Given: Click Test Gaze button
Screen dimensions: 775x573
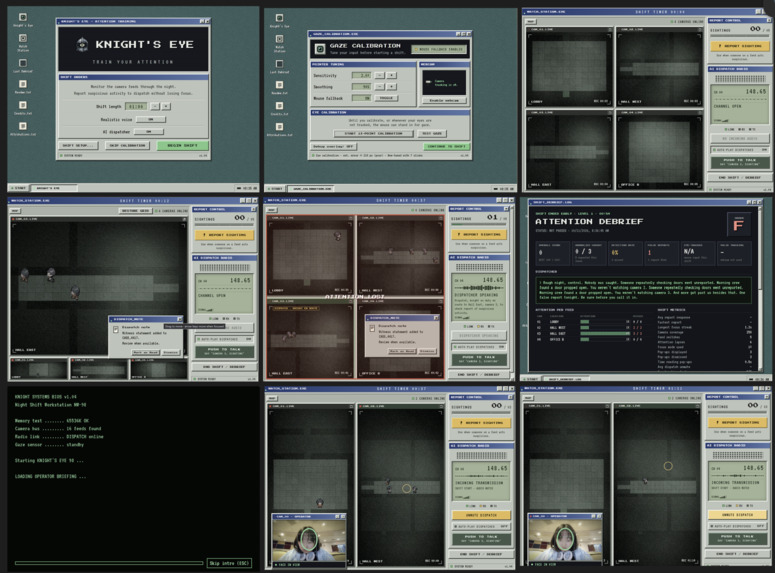Looking at the screenshot, I should coord(432,133).
